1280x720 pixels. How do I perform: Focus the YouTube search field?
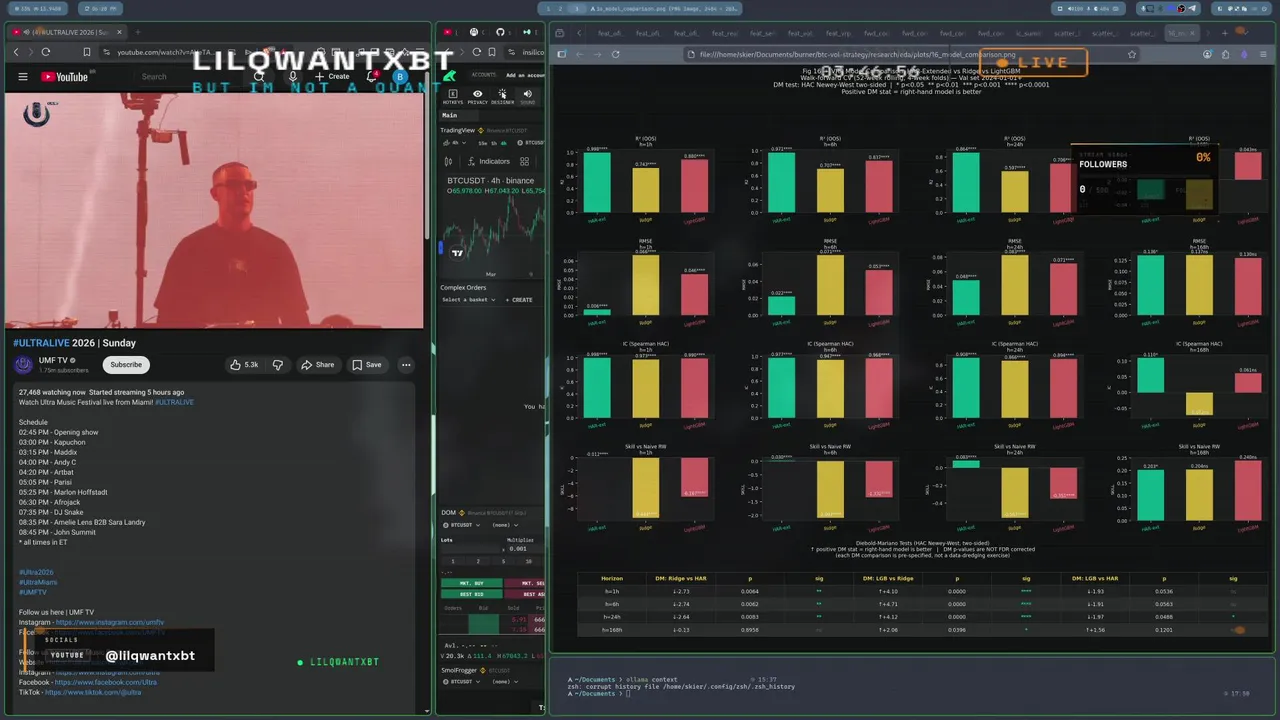[x=190, y=76]
